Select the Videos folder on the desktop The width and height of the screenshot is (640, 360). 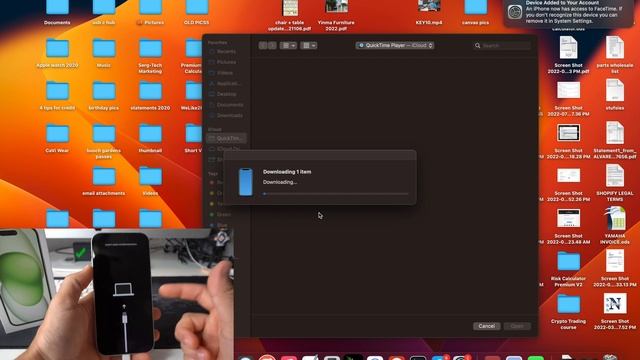pos(150,181)
